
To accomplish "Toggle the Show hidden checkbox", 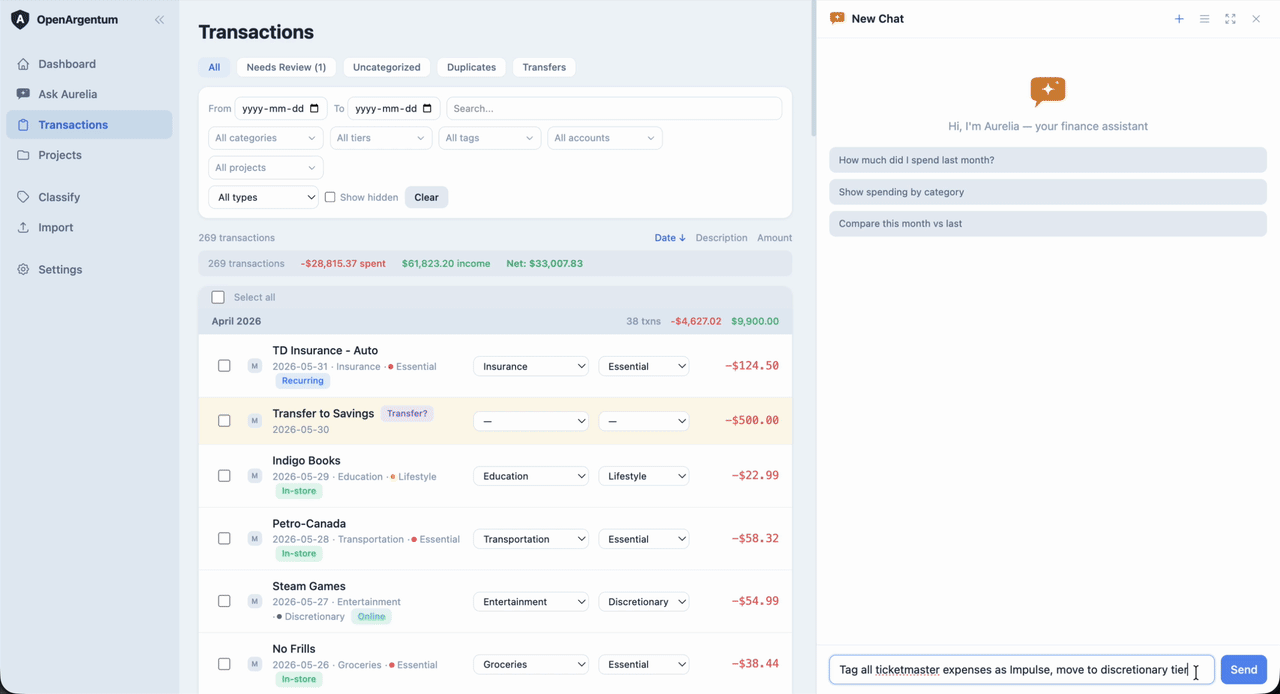I will (x=330, y=197).
